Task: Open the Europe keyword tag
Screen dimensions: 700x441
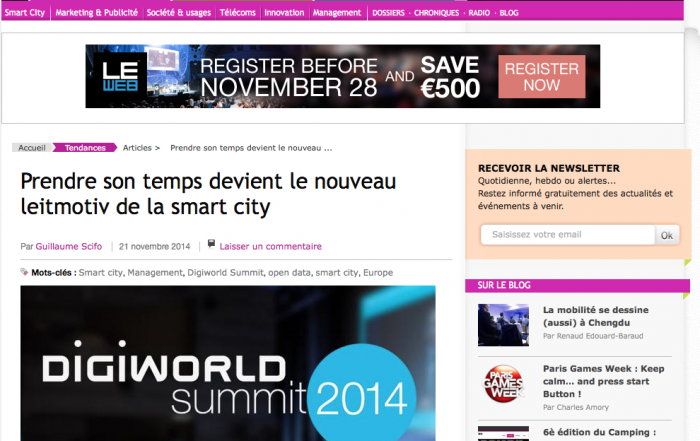Action: 378,272
